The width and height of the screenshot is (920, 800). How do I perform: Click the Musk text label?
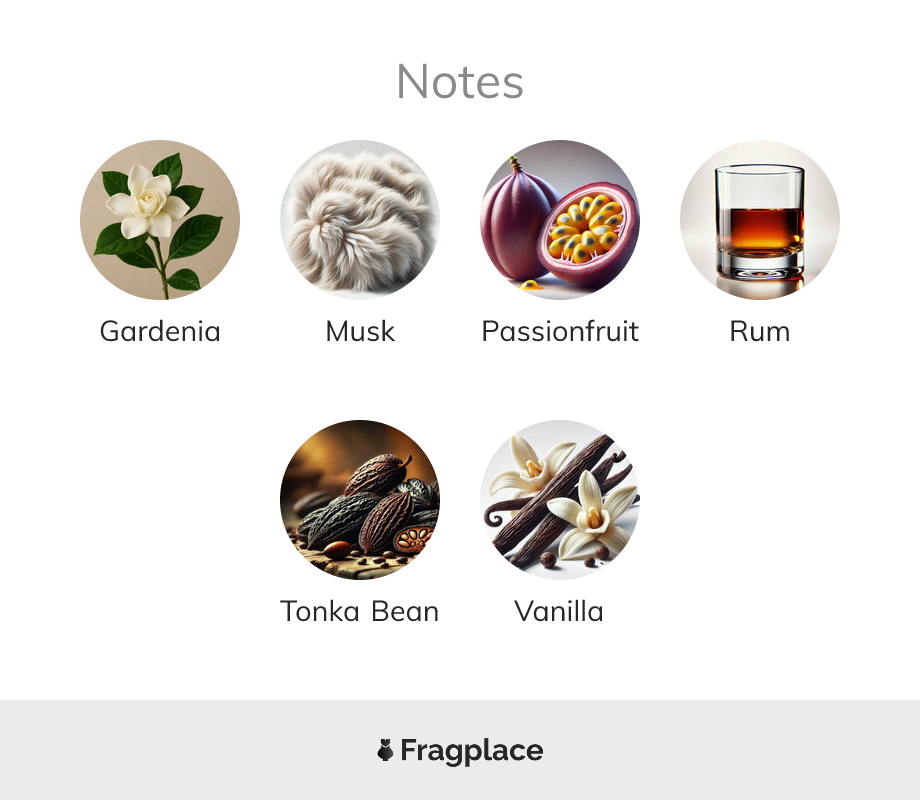pyautogui.click(x=360, y=331)
